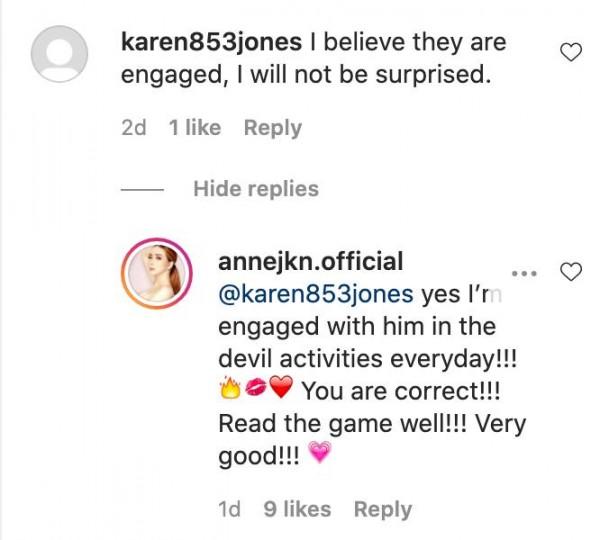Reply to karen853jones's comment

click(273, 128)
